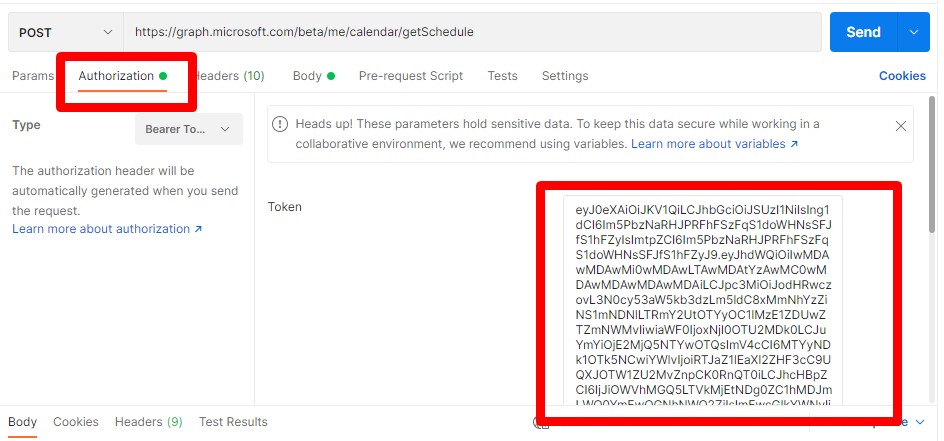Click inside the Token text field

pos(702,300)
